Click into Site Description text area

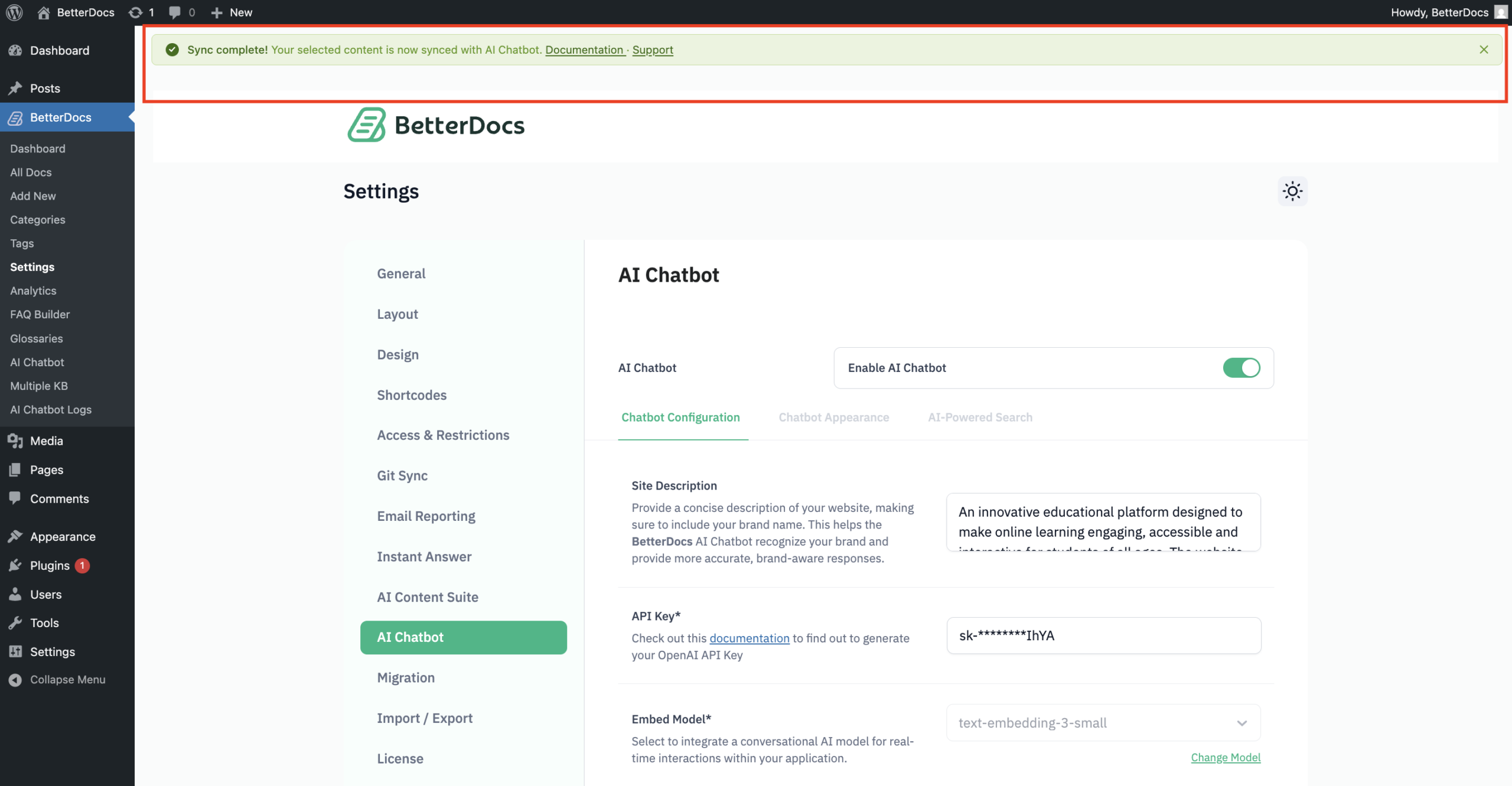[1103, 522]
